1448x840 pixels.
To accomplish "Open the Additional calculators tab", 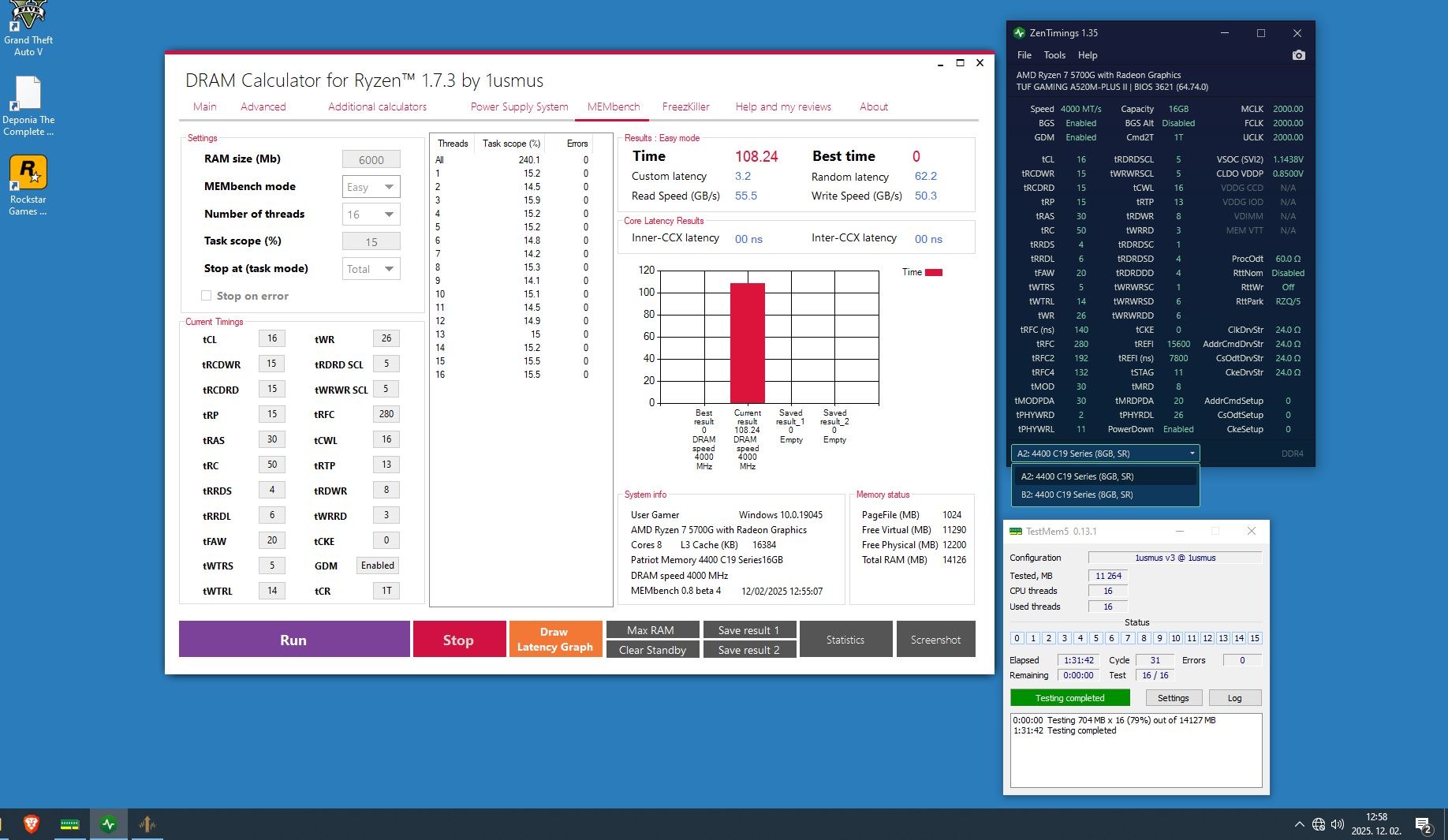I will [x=377, y=106].
